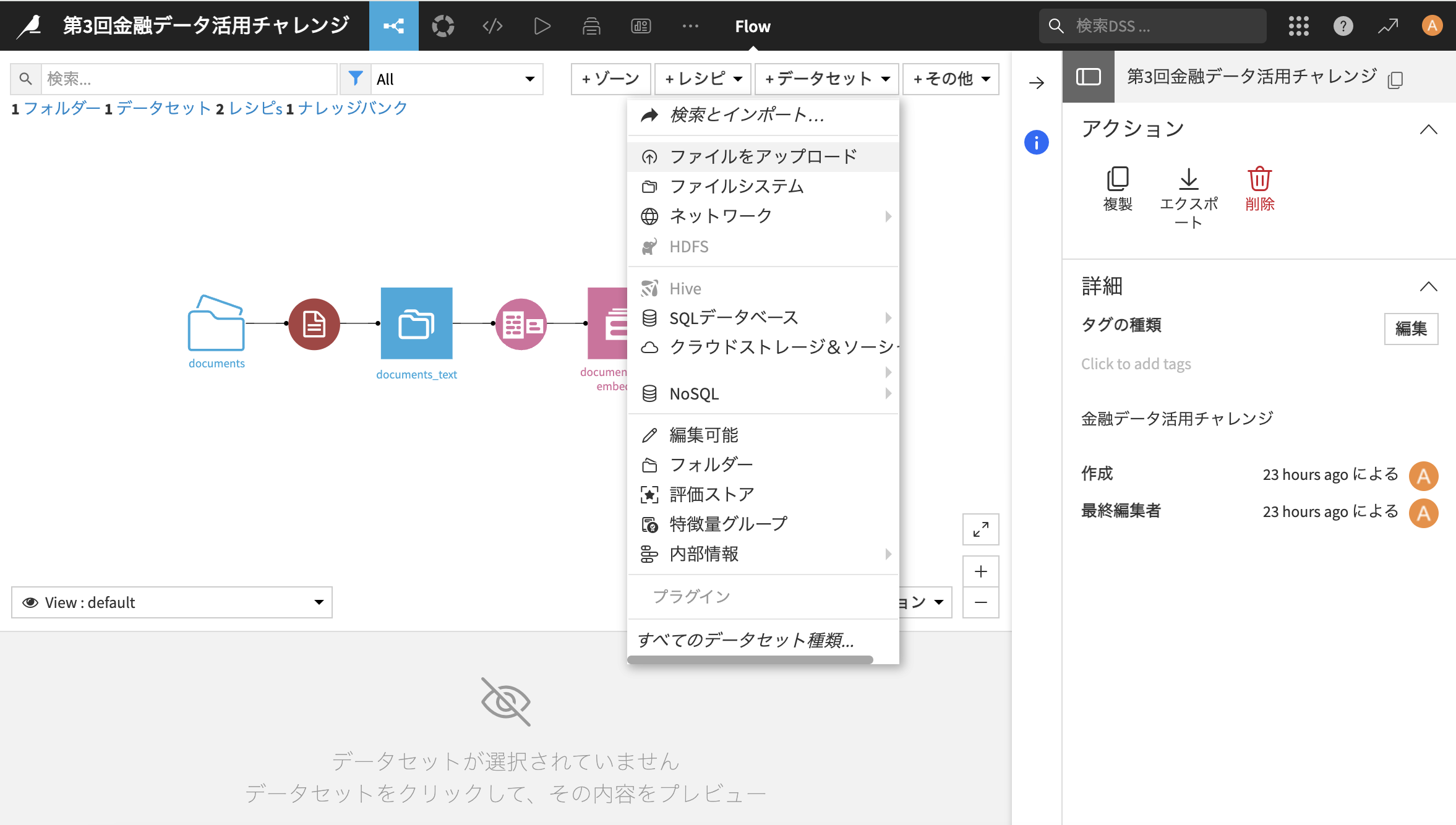Image resolution: width=1456 pixels, height=825 pixels.
Task: Click the blue info circle icon
Action: tap(1037, 142)
